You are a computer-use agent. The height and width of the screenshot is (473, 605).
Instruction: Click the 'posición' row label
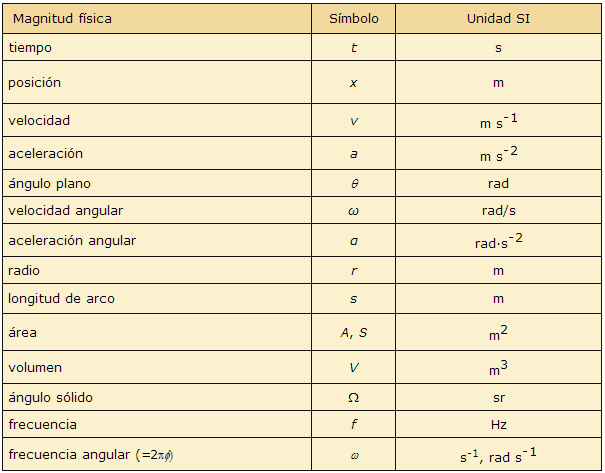click(35, 82)
